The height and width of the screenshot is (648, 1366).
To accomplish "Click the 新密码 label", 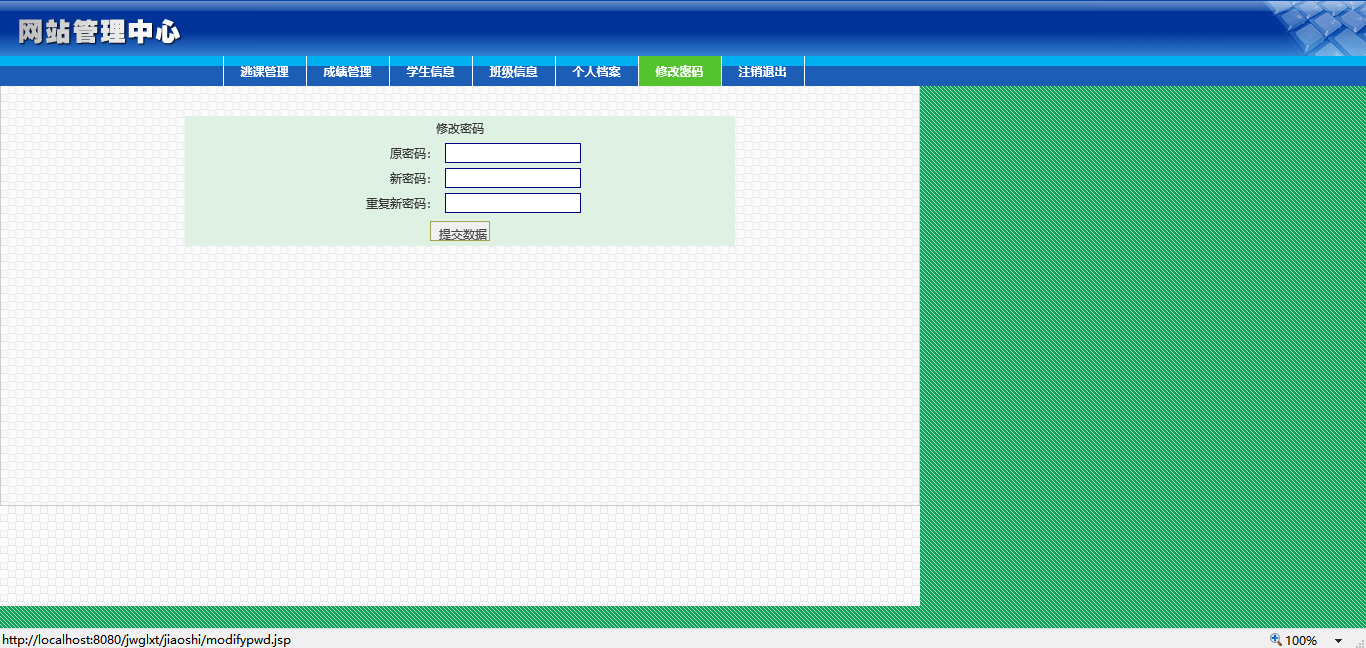I will coord(410,178).
